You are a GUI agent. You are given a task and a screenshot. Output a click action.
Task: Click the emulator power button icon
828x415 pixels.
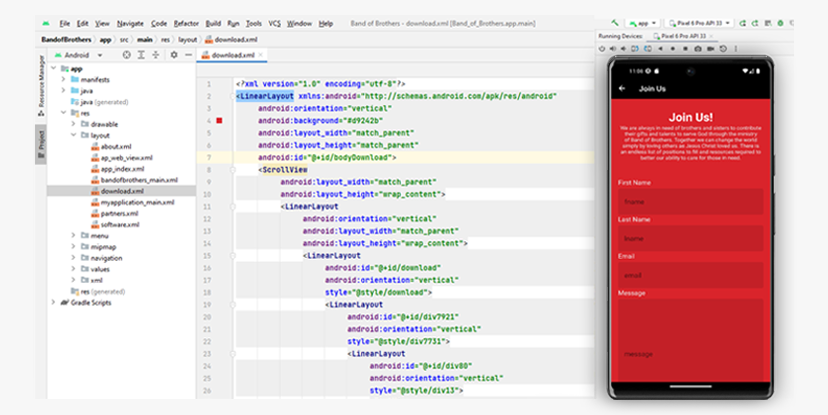point(602,49)
